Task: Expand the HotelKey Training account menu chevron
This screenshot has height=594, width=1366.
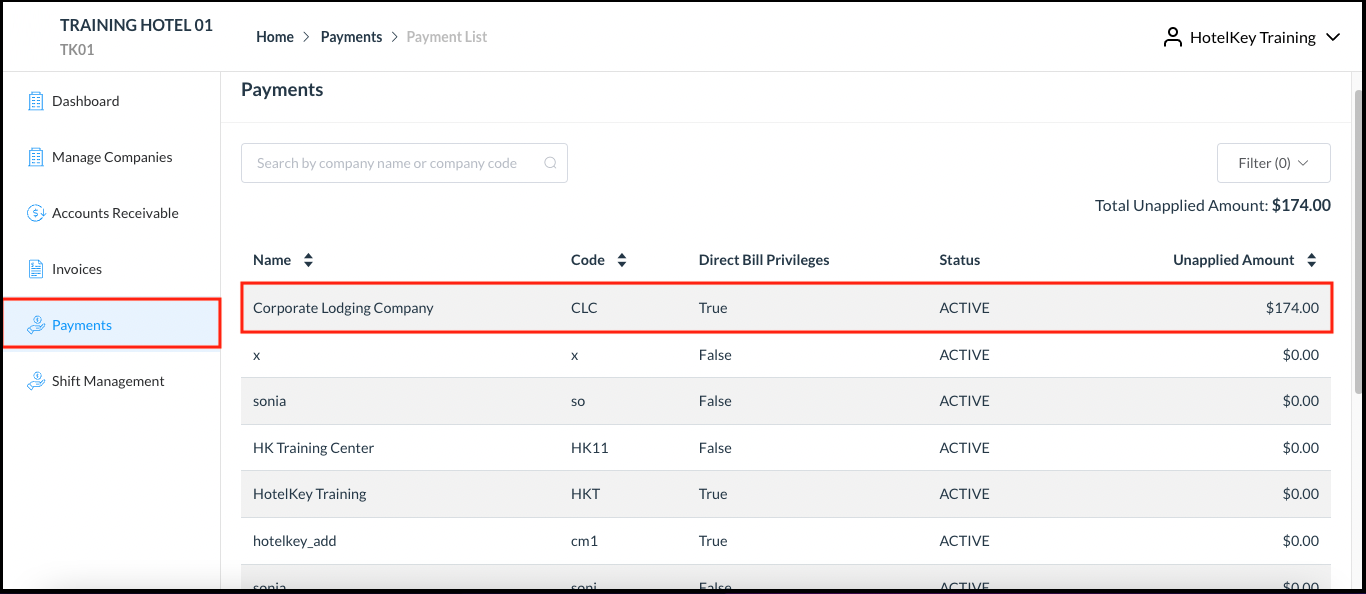Action: pyautogui.click(x=1333, y=36)
